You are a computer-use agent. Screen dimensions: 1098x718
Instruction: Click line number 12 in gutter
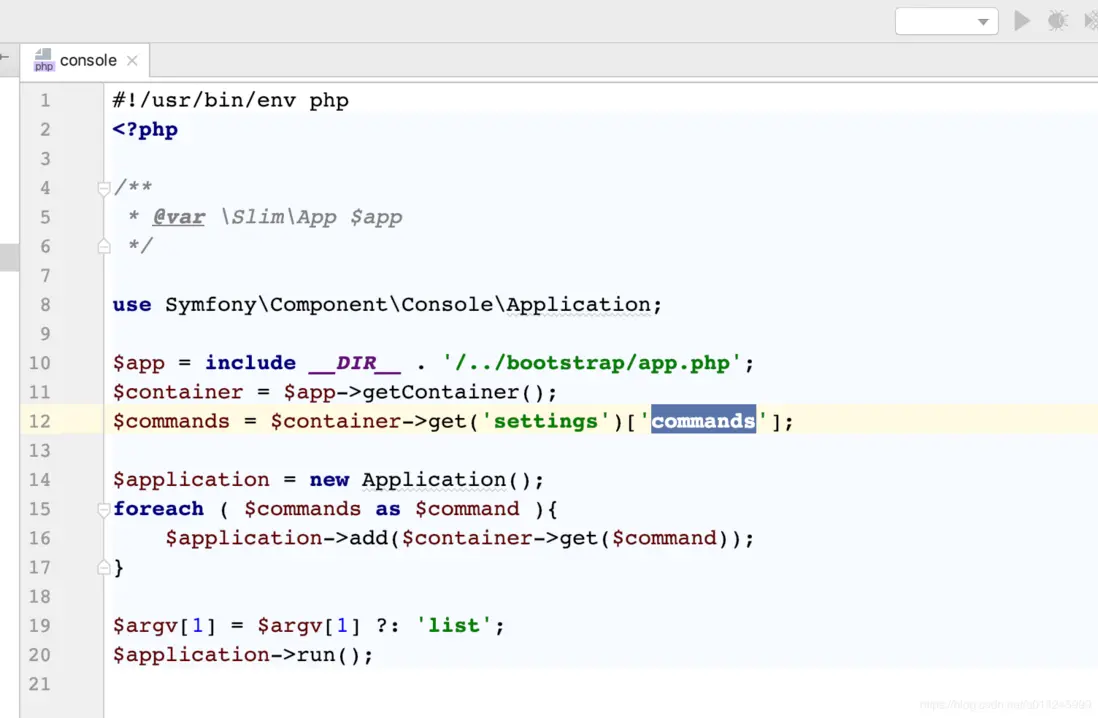coord(39,421)
